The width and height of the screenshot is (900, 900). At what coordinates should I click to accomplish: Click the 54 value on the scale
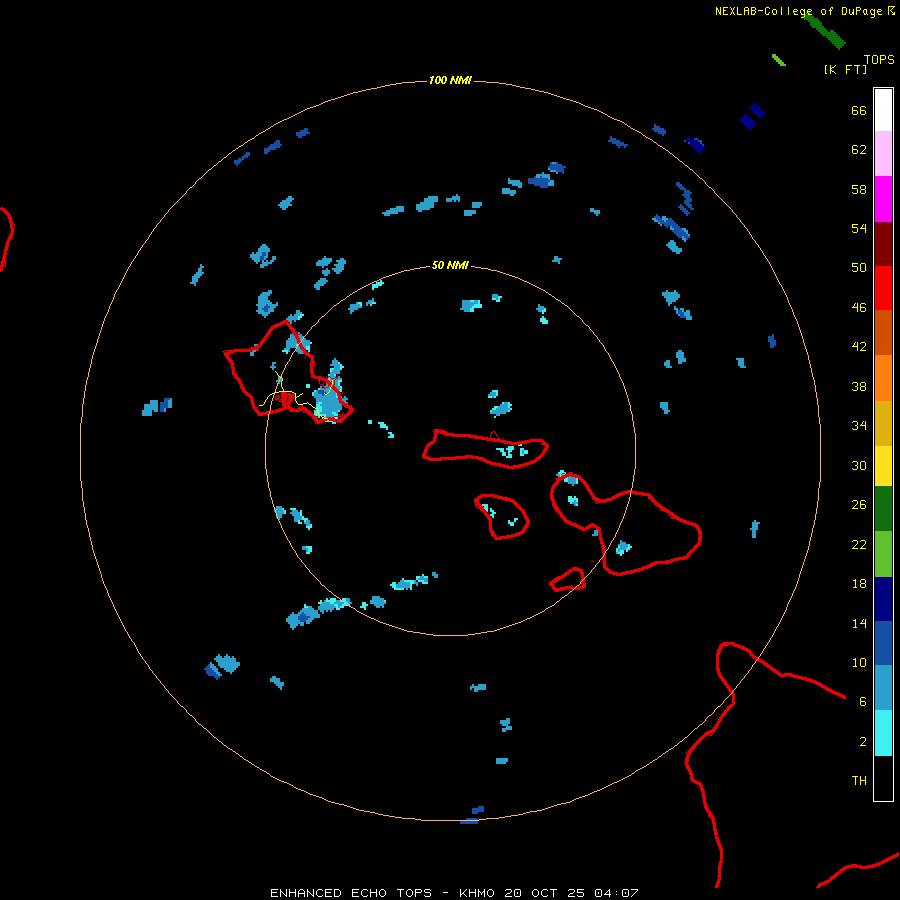point(859,228)
